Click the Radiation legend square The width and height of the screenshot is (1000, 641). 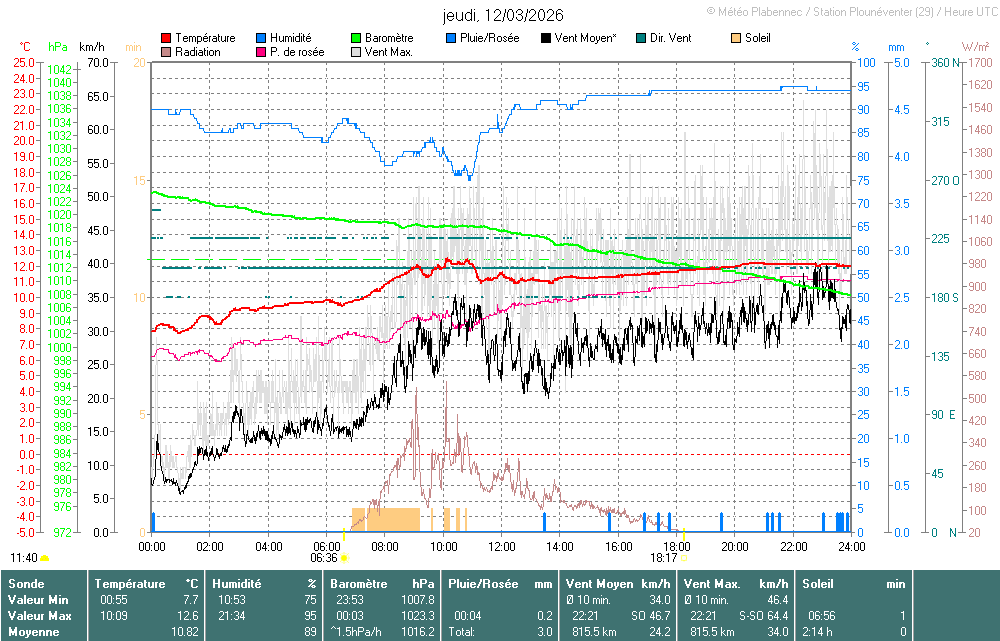[x=166, y=52]
